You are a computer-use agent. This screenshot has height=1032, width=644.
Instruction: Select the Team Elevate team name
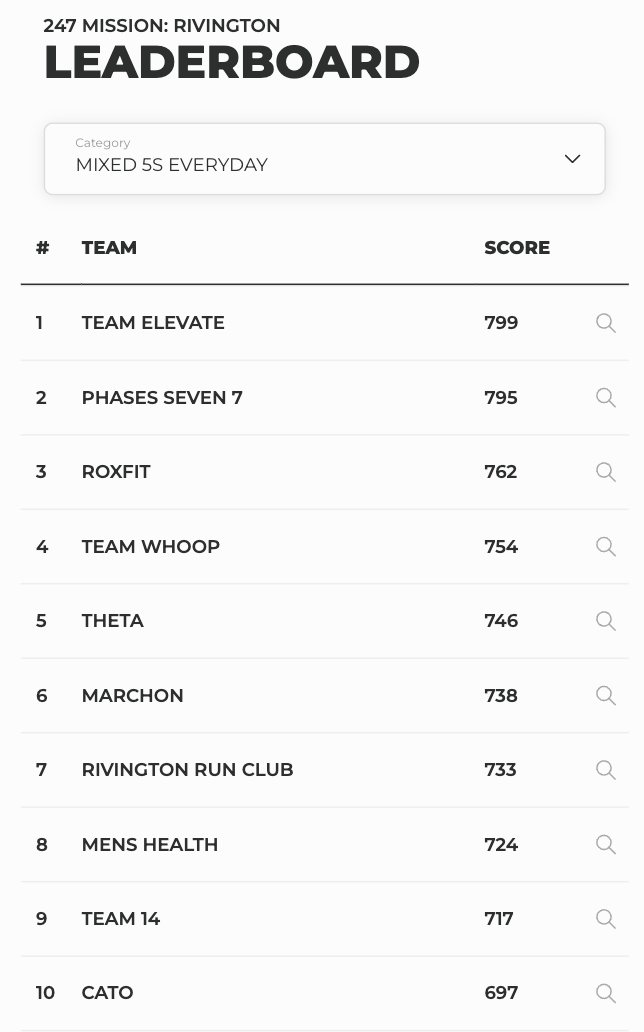coord(153,322)
